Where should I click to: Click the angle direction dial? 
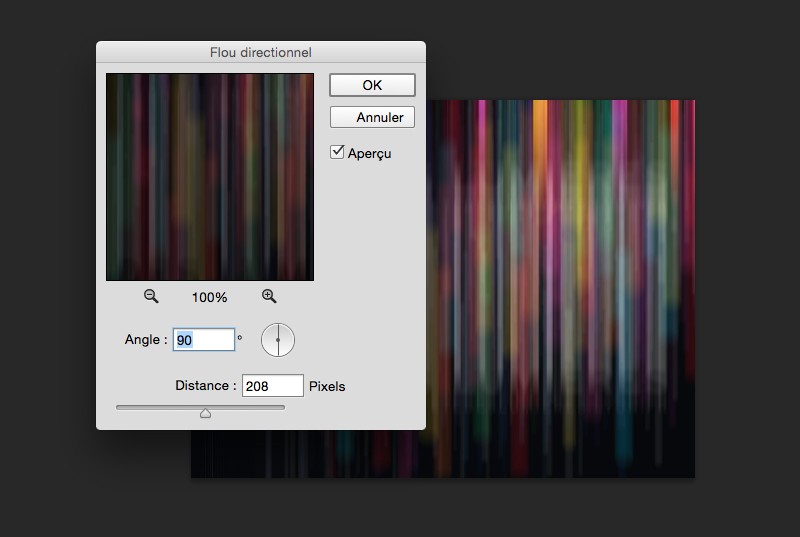(x=278, y=340)
